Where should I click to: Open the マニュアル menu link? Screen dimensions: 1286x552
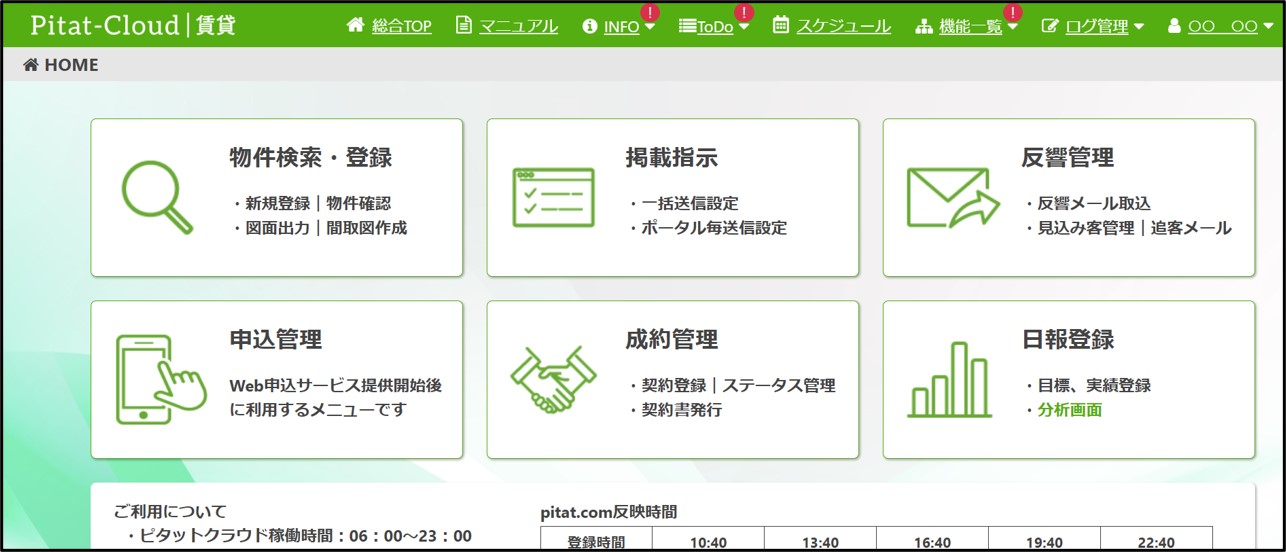pyautogui.click(x=519, y=27)
